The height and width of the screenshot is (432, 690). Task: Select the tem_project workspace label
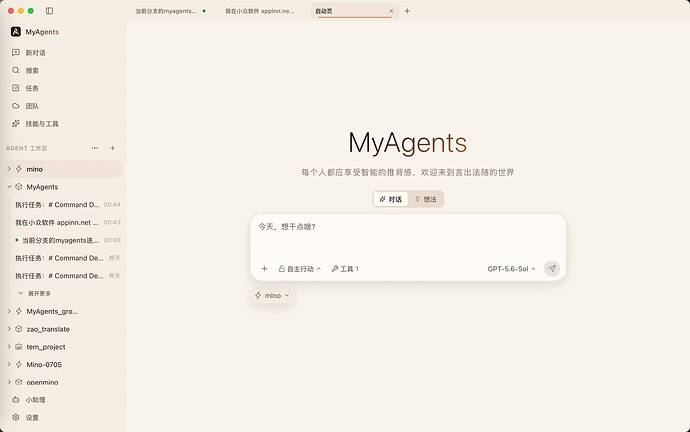[x=46, y=347]
